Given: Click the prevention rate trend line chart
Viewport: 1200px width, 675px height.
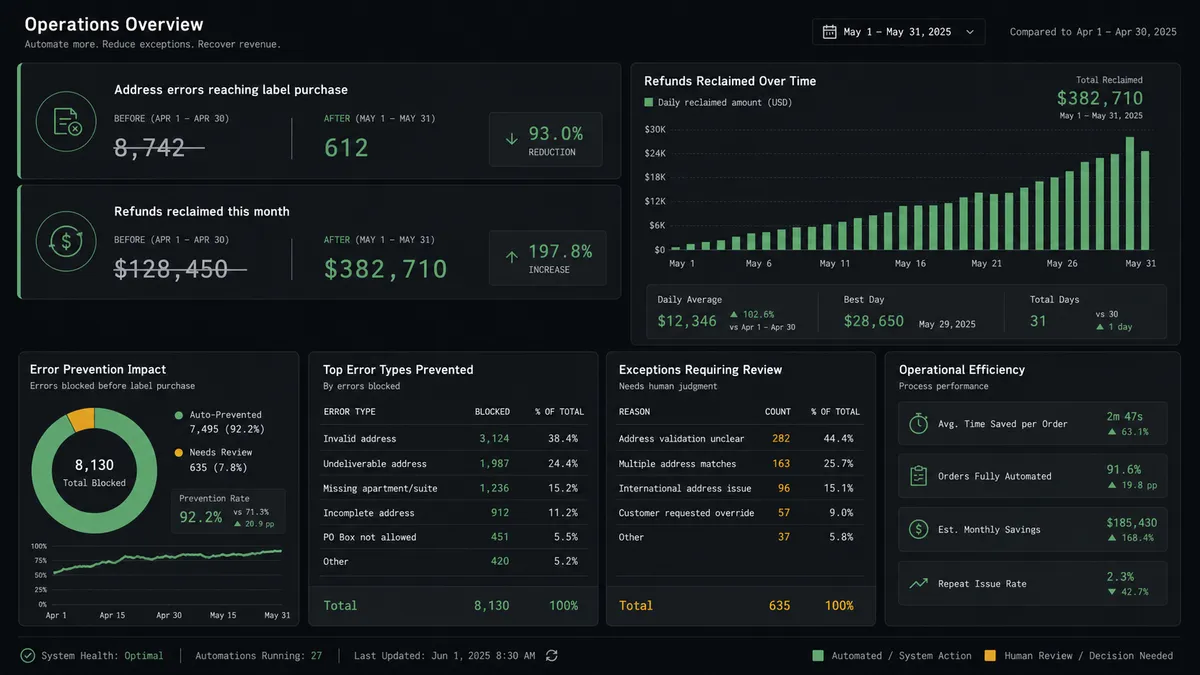Looking at the screenshot, I should tap(166, 562).
